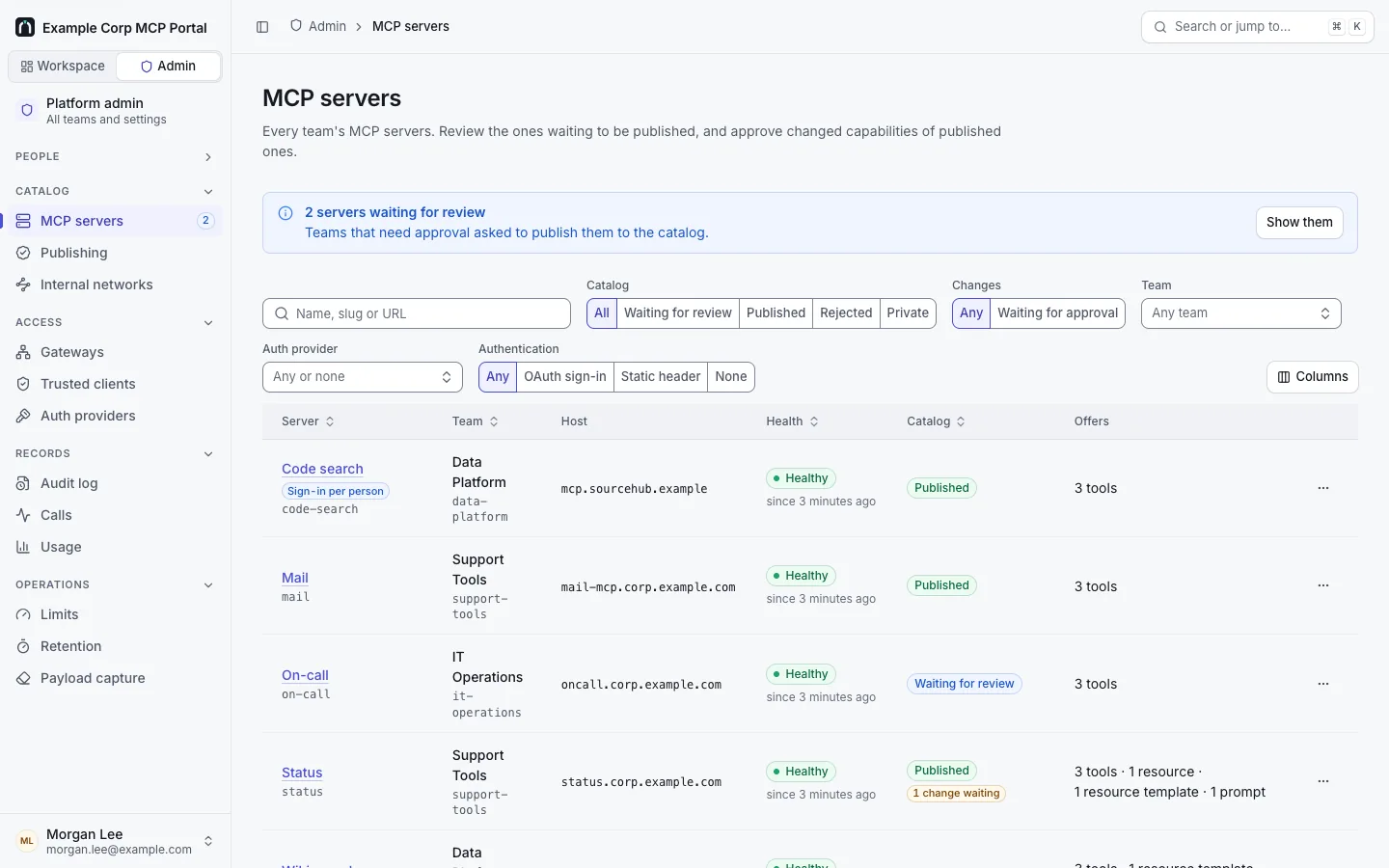Toggle the sidebar panel icon
The image size is (1389, 868).
[x=262, y=27]
